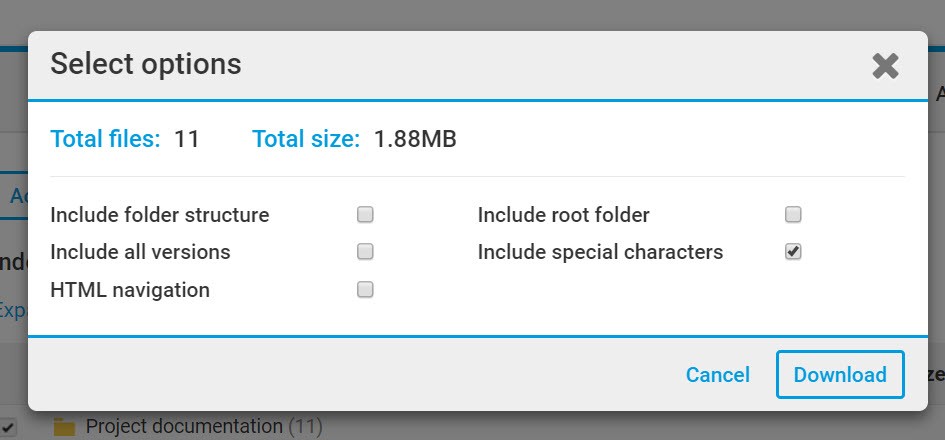Image resolution: width=945 pixels, height=440 pixels.
Task: Enable the HTML navigation checkbox
Action: [366, 289]
